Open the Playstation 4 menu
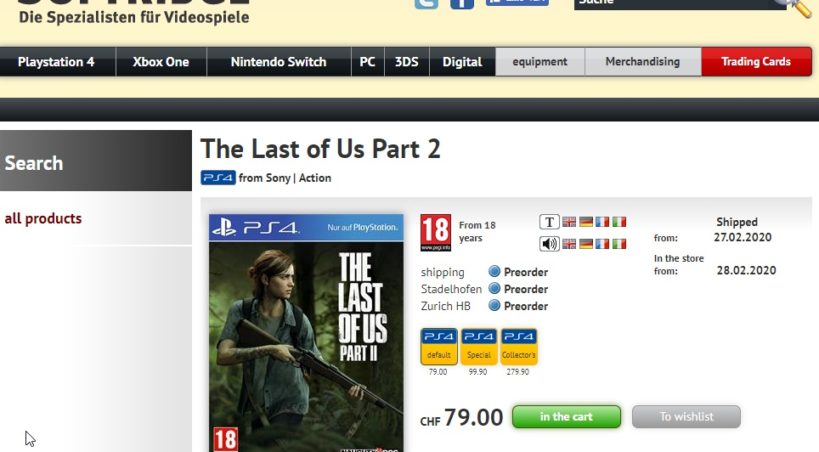The height and width of the screenshot is (452, 819). click(x=56, y=62)
